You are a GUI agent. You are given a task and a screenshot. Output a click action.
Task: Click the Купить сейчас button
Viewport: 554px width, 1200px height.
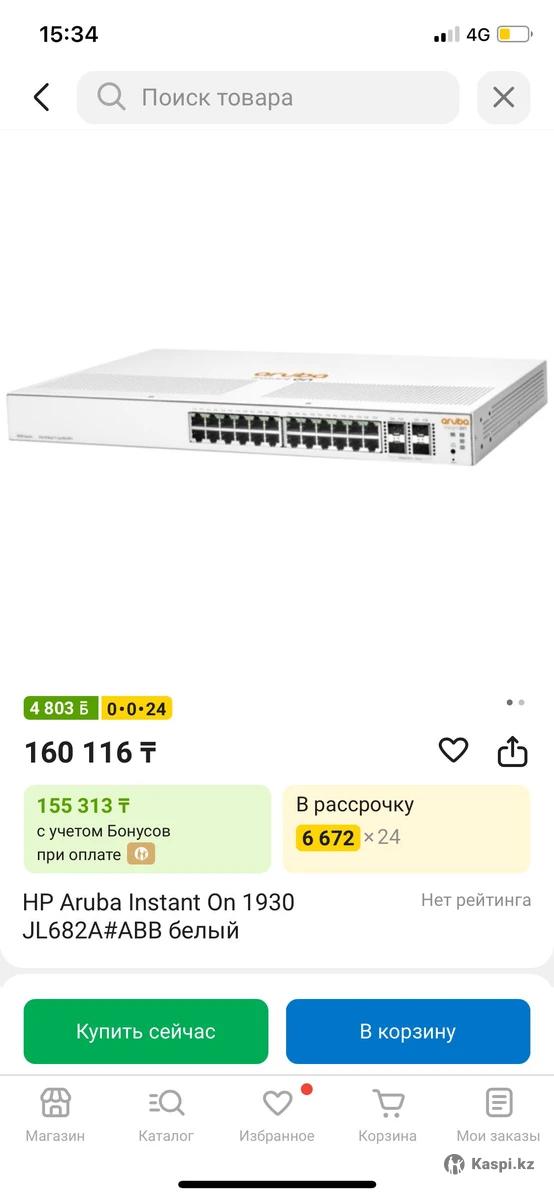tap(146, 1031)
